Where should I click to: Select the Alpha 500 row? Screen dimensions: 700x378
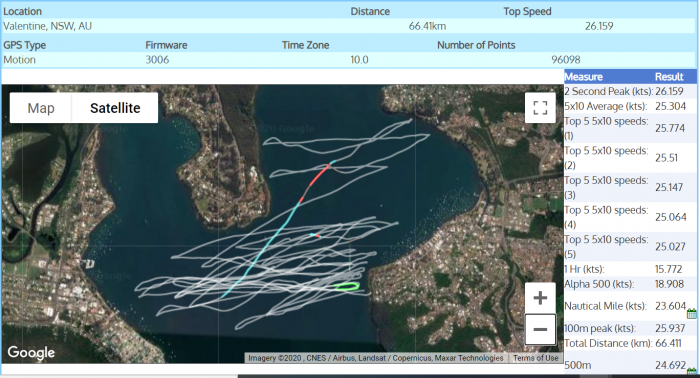[630, 284]
